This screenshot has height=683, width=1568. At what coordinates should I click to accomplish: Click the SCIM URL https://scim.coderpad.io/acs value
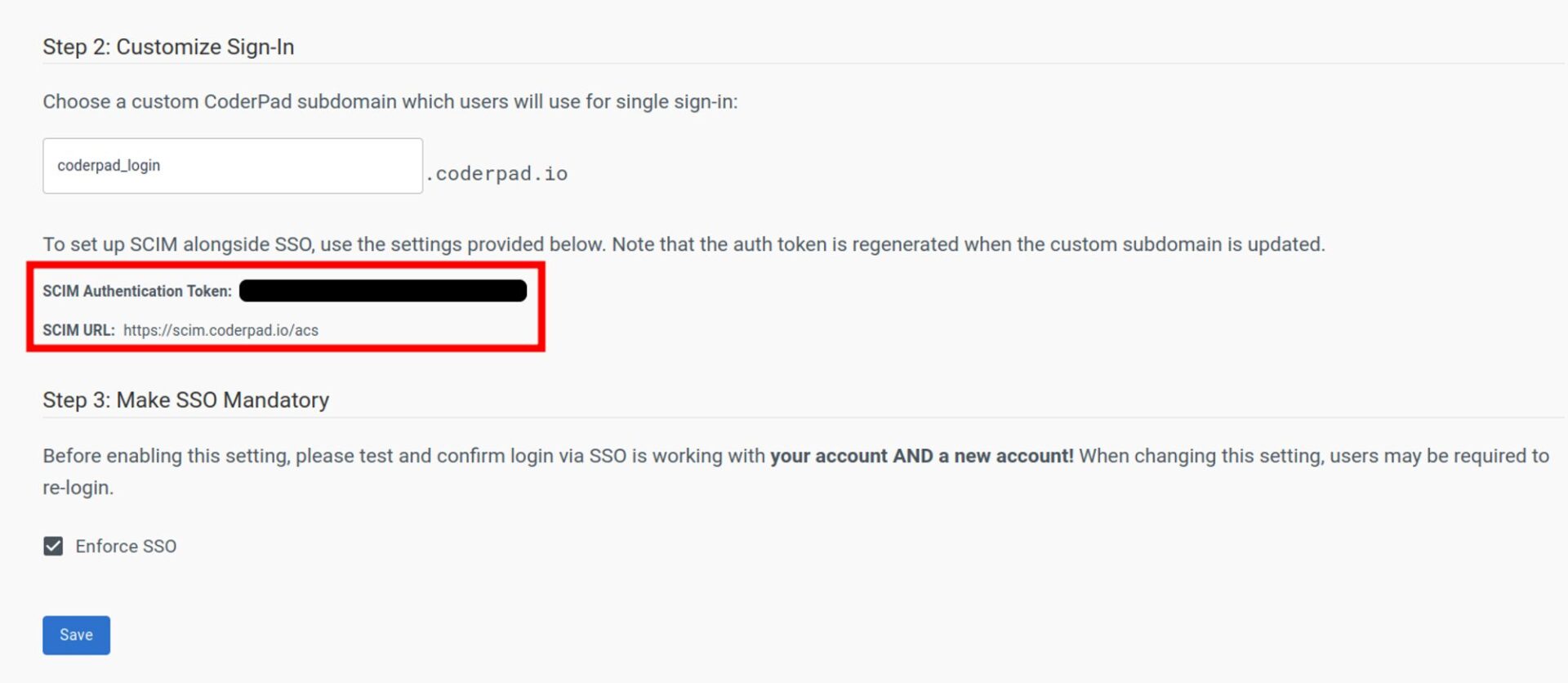(x=220, y=330)
